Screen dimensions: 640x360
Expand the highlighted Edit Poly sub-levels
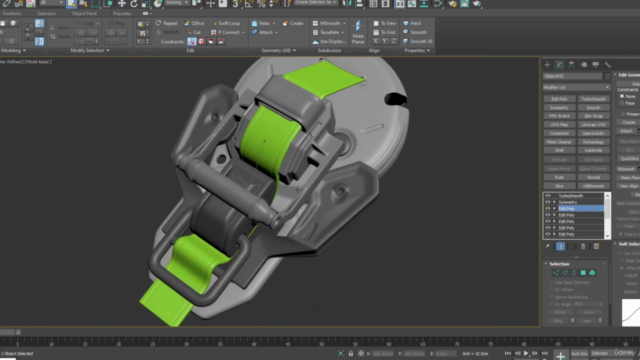(554, 209)
